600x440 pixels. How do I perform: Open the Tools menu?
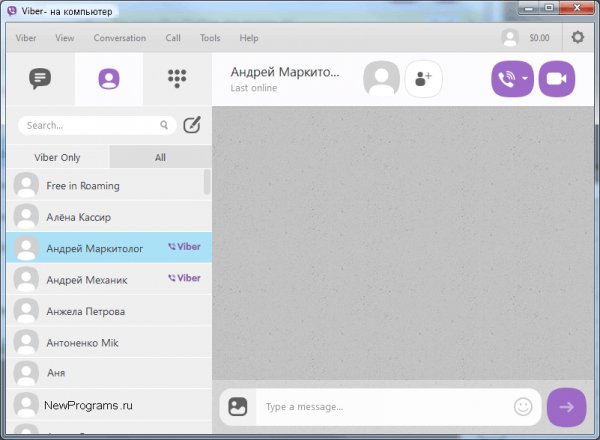210,38
